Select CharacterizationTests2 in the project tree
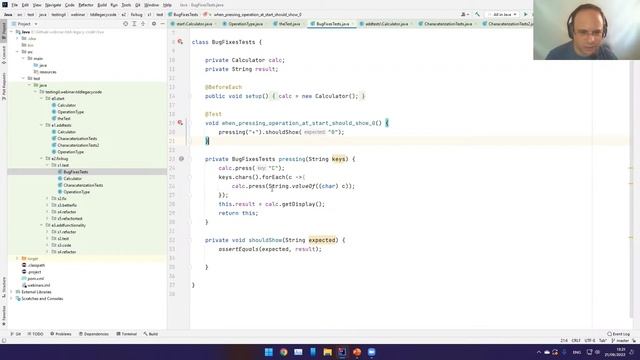Screen dimensions: 640x360 [78, 145]
